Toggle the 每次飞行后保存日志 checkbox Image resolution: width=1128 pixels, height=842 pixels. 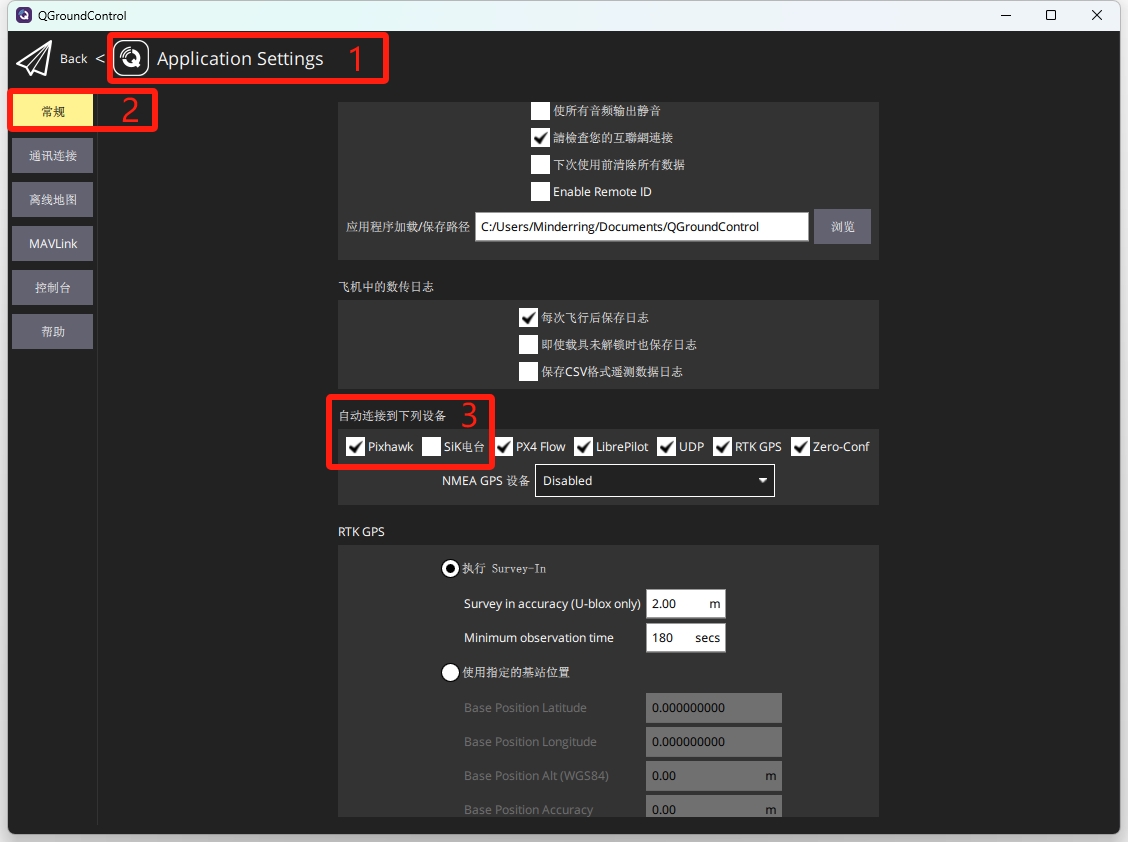[529, 317]
